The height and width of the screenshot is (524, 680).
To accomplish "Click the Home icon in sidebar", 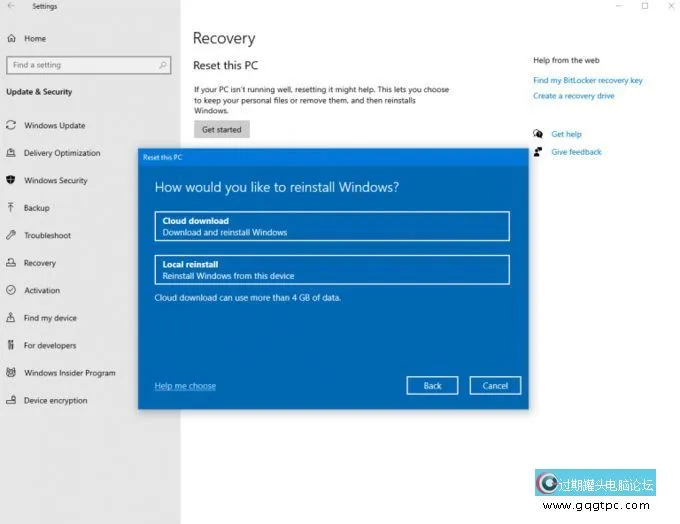I will click(11, 39).
